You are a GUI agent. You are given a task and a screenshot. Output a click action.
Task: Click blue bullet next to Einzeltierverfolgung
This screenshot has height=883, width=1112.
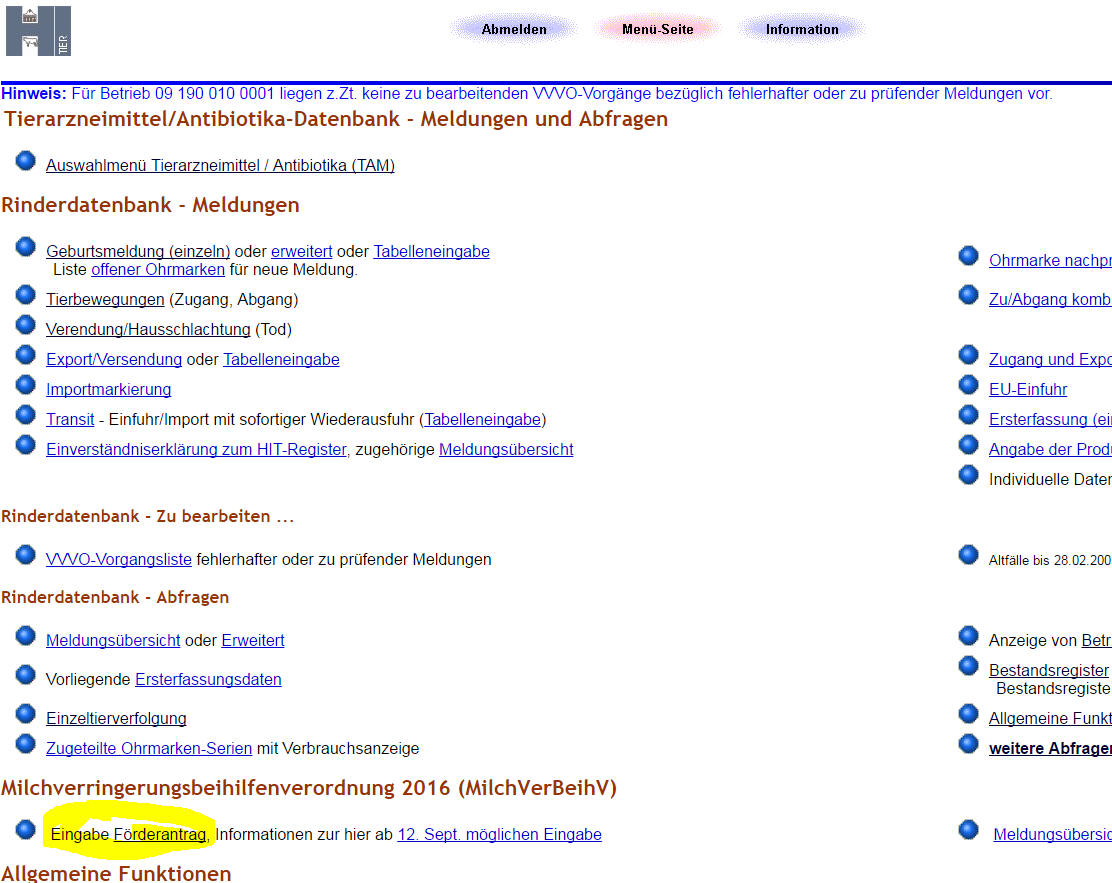pos(26,715)
